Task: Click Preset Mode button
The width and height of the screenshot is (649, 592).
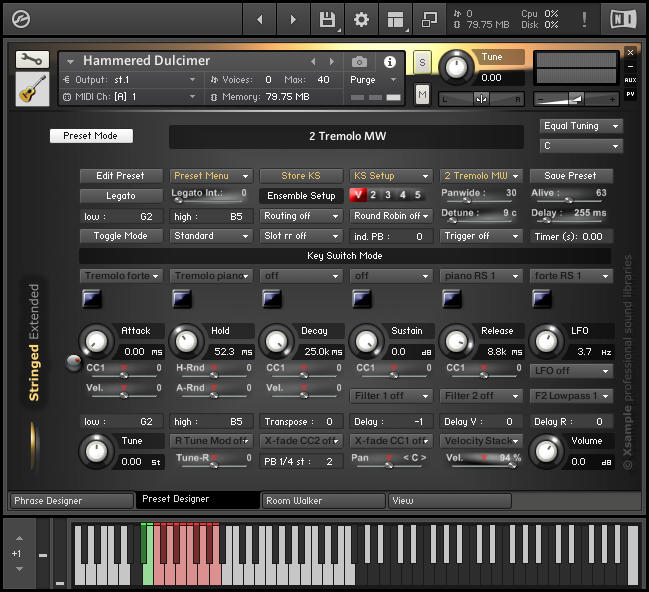Action: tap(91, 136)
